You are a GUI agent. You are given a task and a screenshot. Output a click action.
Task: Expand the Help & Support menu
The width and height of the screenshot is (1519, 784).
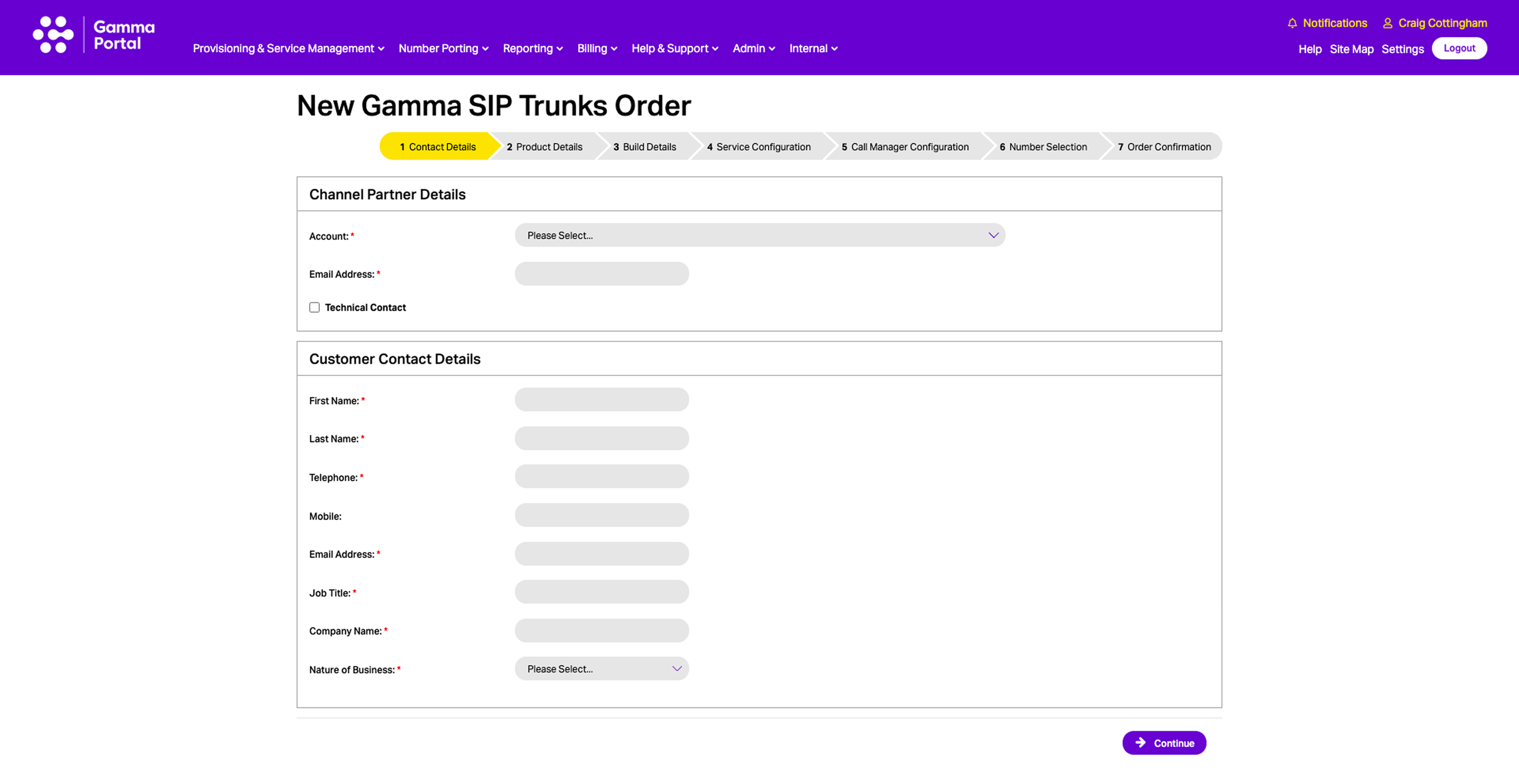point(674,48)
